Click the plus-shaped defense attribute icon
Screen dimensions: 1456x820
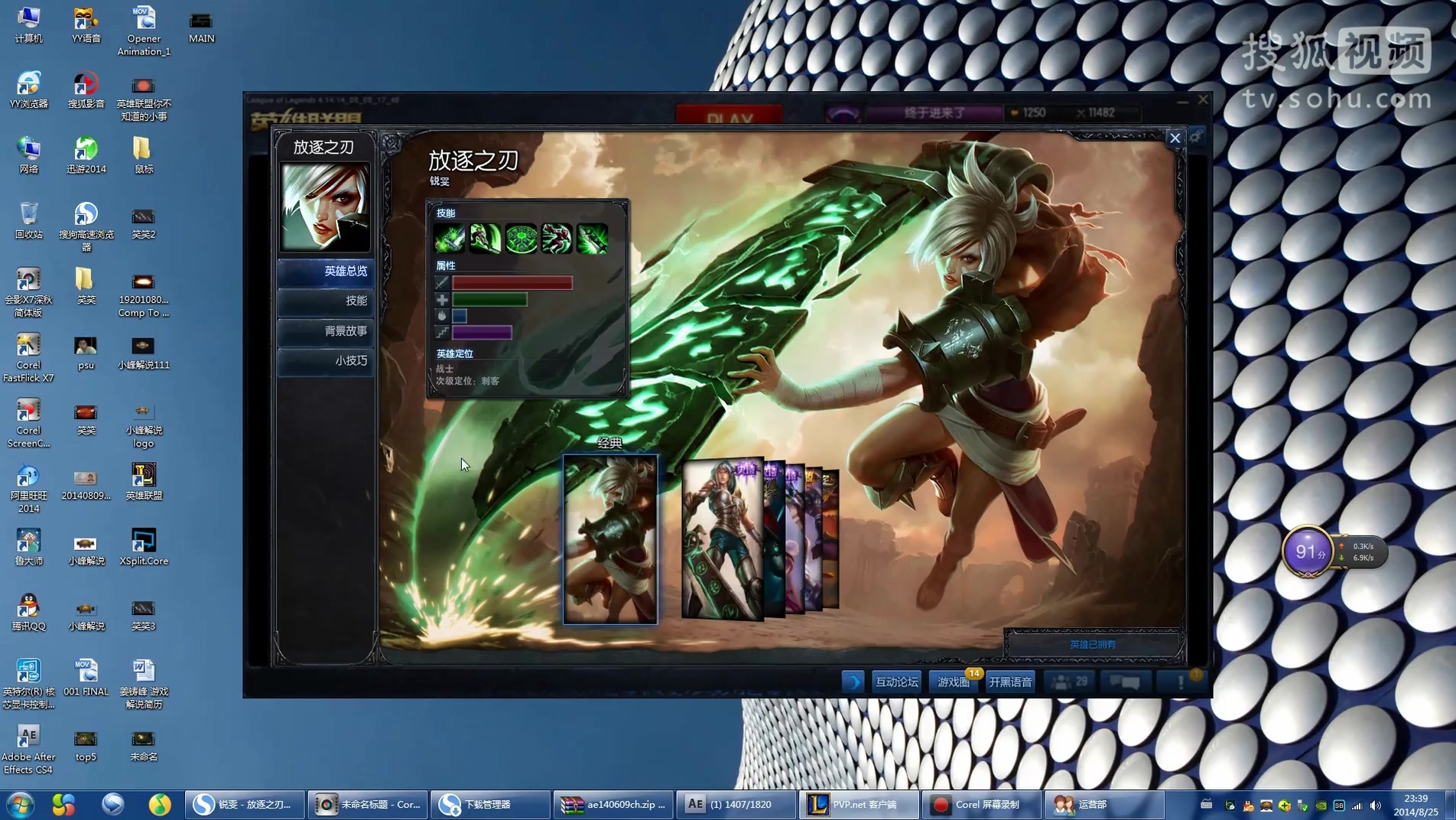[442, 300]
